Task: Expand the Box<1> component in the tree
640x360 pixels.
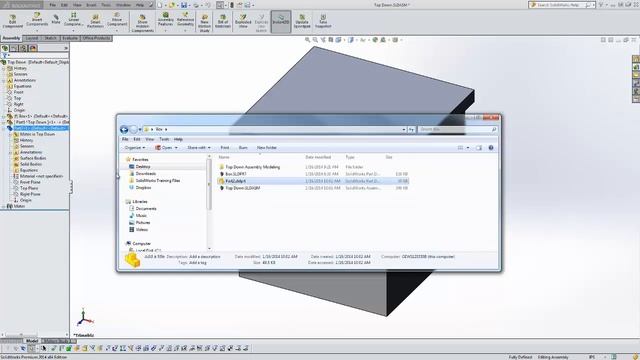Action: (4, 116)
